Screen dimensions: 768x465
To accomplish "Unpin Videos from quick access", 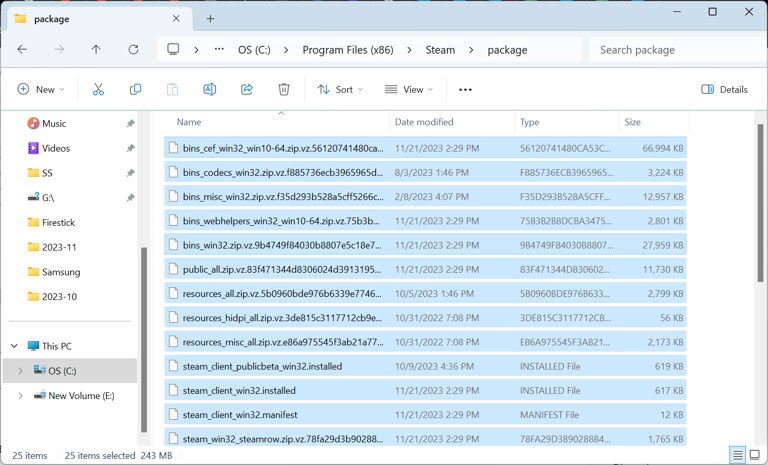I will tap(130, 148).
